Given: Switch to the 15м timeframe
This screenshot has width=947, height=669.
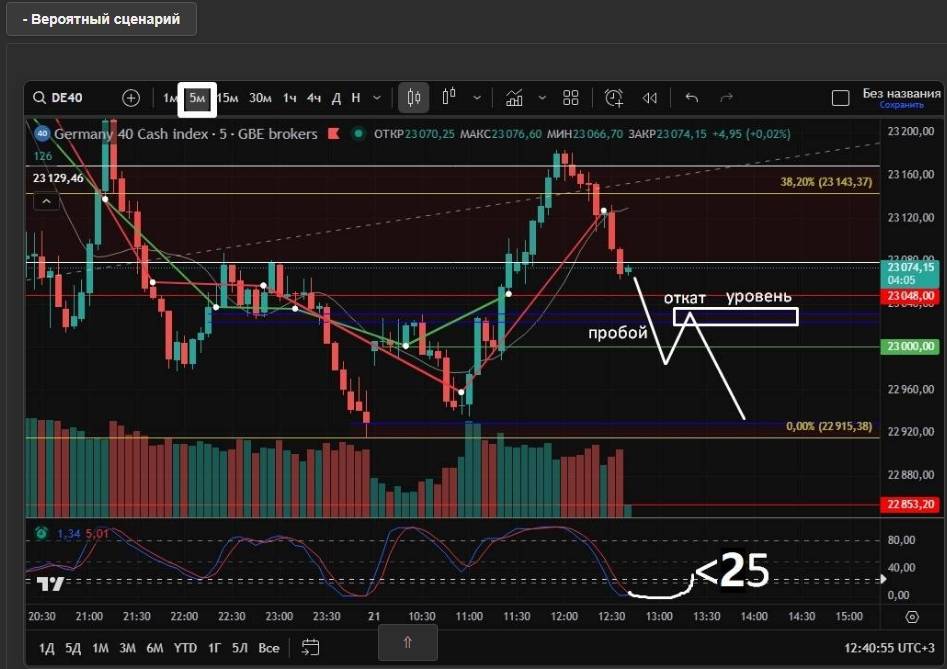Looking at the screenshot, I should coord(228,98).
